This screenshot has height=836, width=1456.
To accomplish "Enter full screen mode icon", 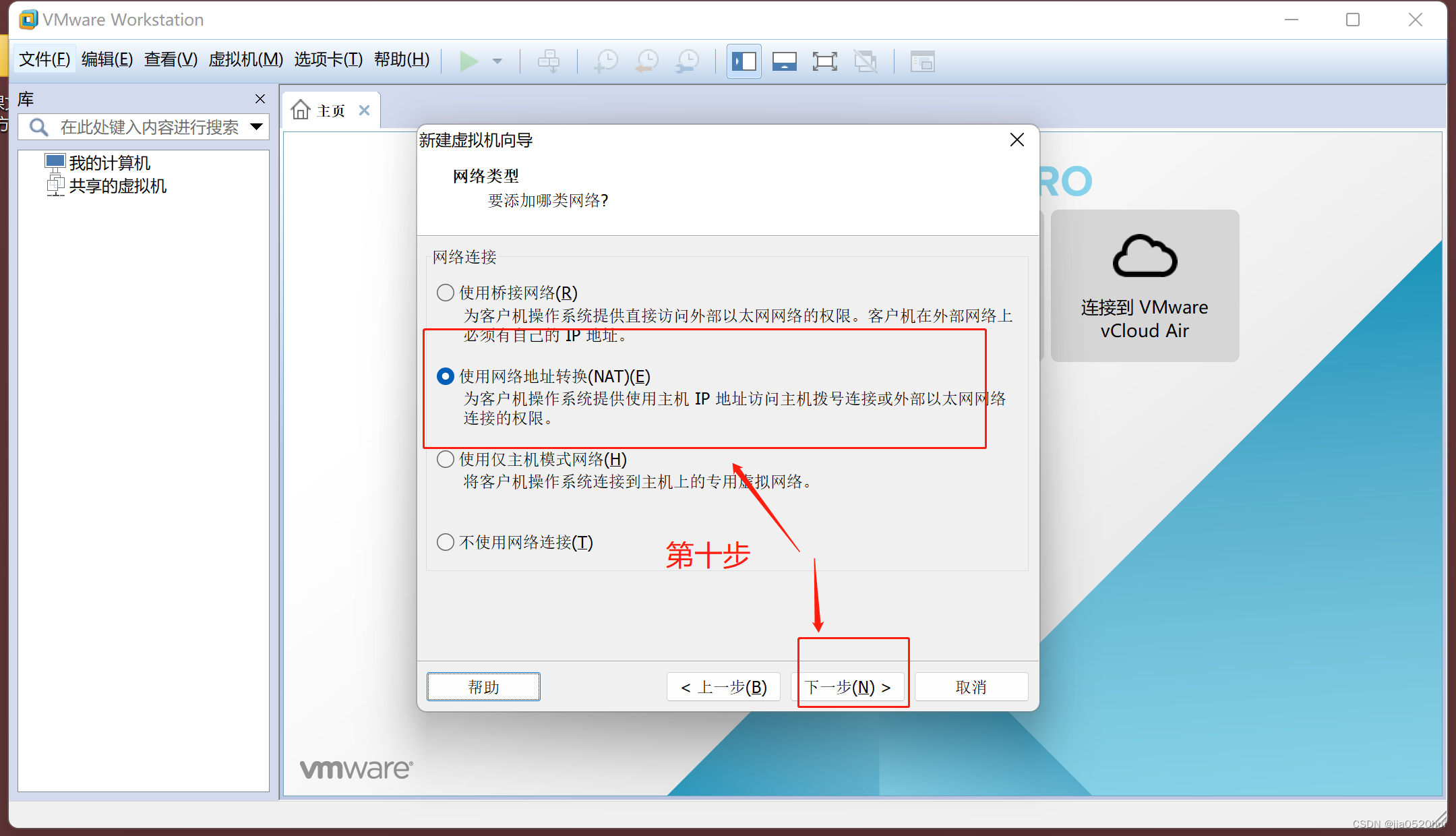I will (825, 61).
